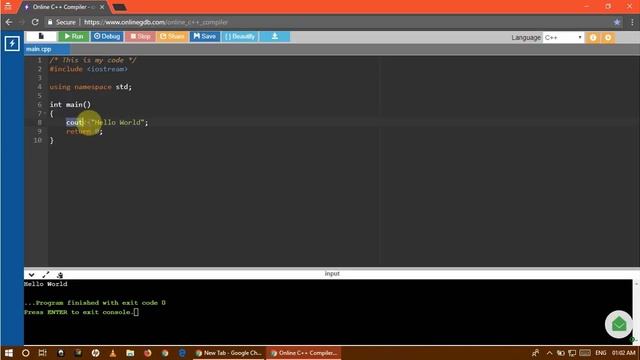The width and height of the screenshot is (640, 360).
Task: Click the '#include <iostream>' line
Action: pyautogui.click(x=89, y=69)
